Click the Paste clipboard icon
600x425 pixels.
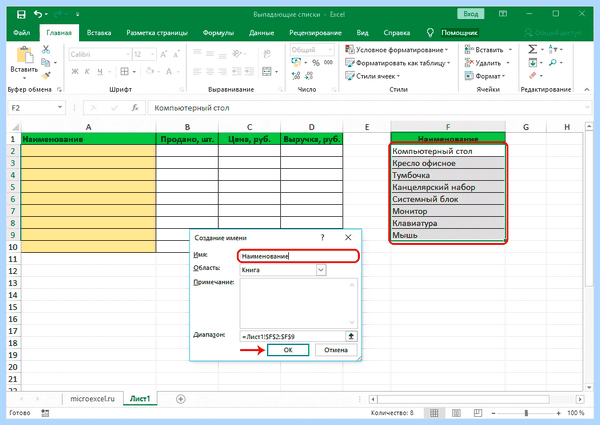pos(24,54)
